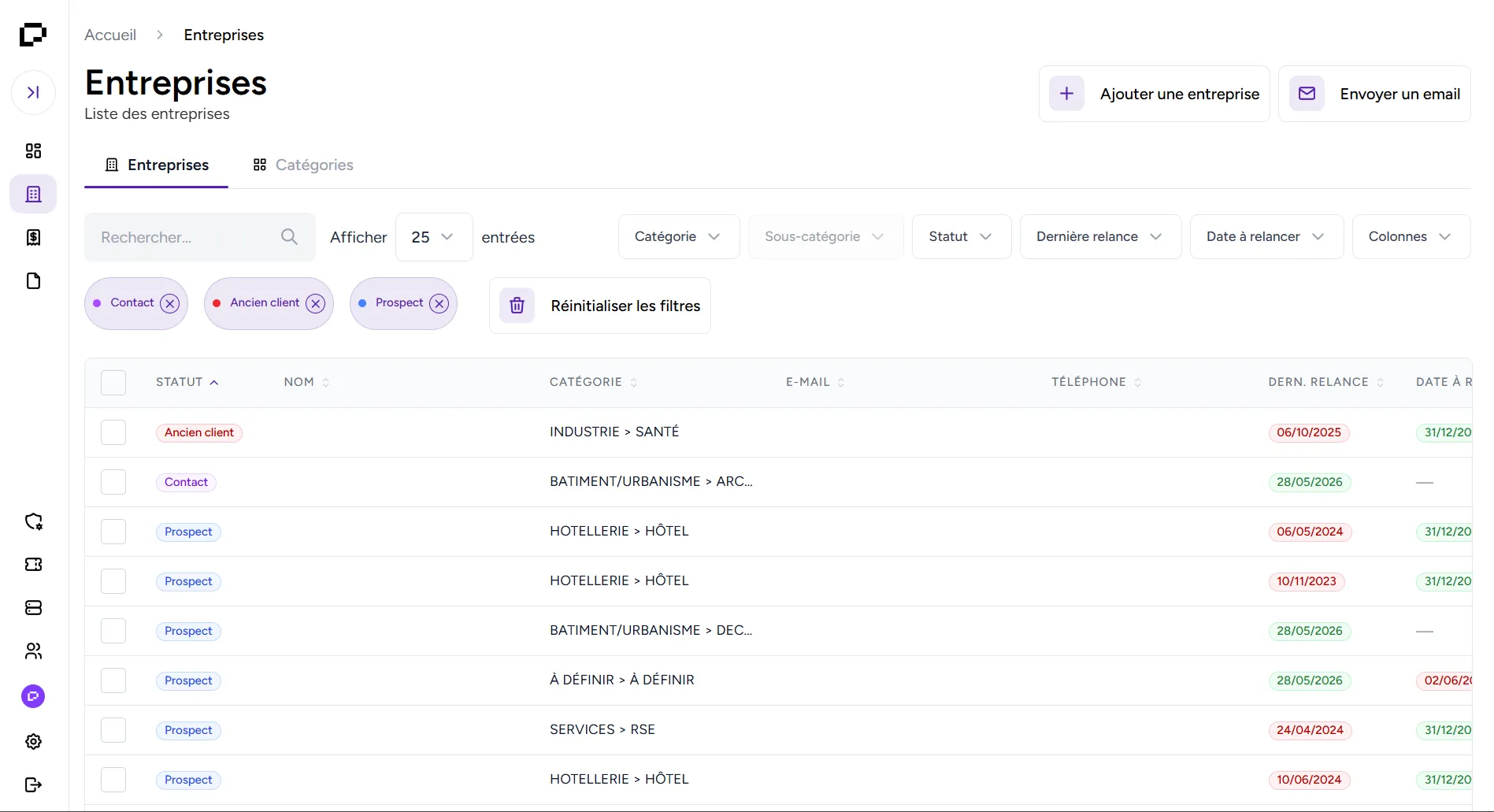Go to Accueil breadcrumb link
1494x812 pixels.
point(110,35)
